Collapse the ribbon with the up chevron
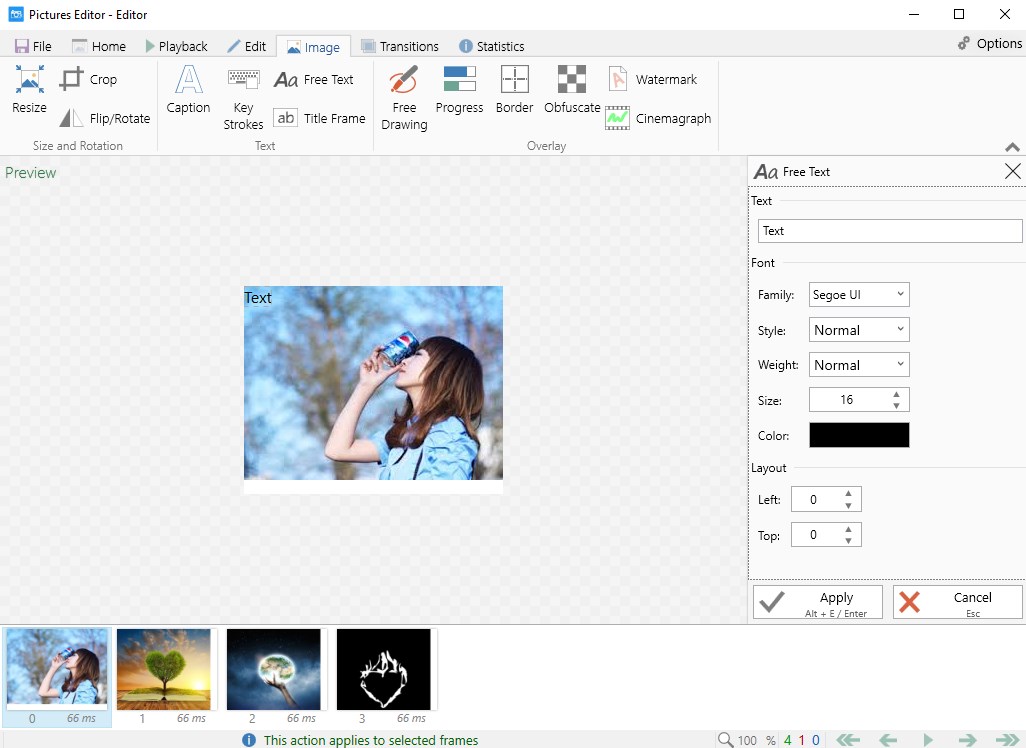Screen dimensions: 1026x748 1012,147
